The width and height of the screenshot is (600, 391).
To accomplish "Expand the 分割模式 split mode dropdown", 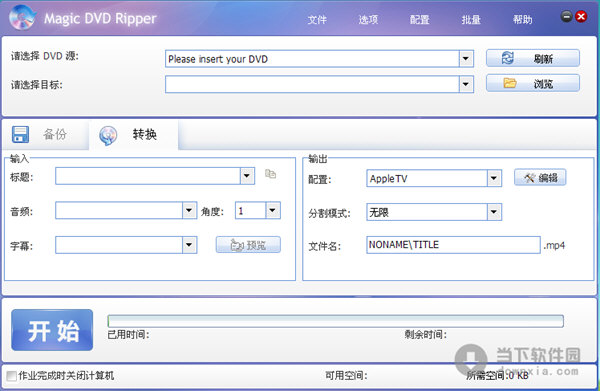I will tap(494, 212).
